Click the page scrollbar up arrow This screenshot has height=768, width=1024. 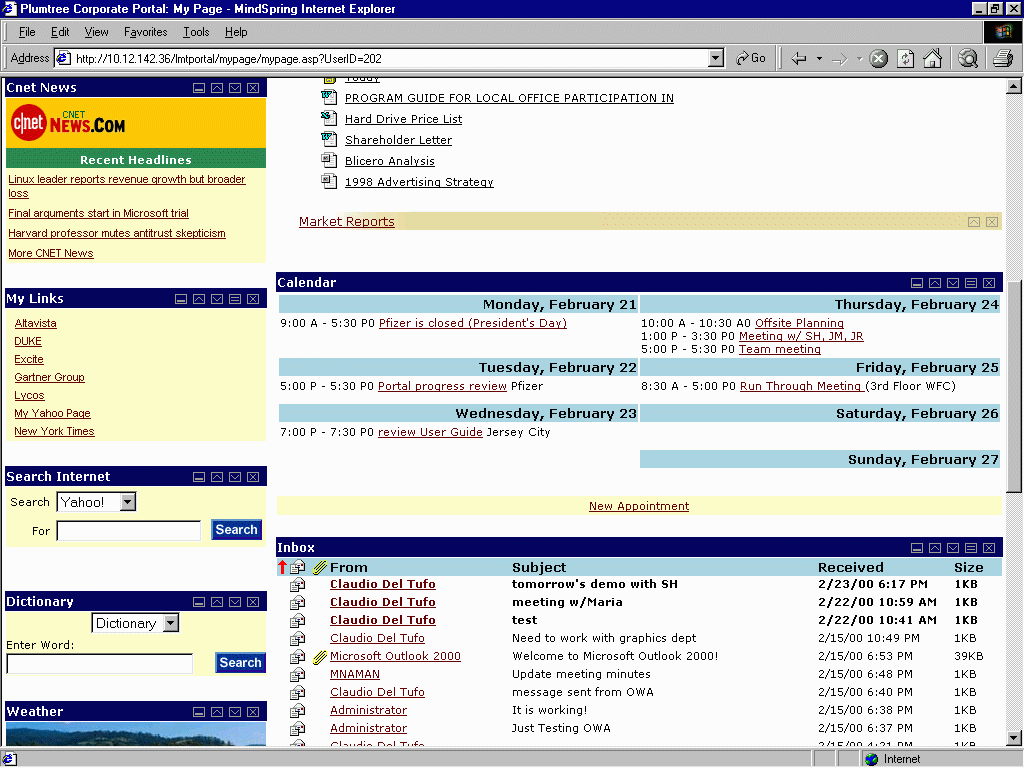1014,86
